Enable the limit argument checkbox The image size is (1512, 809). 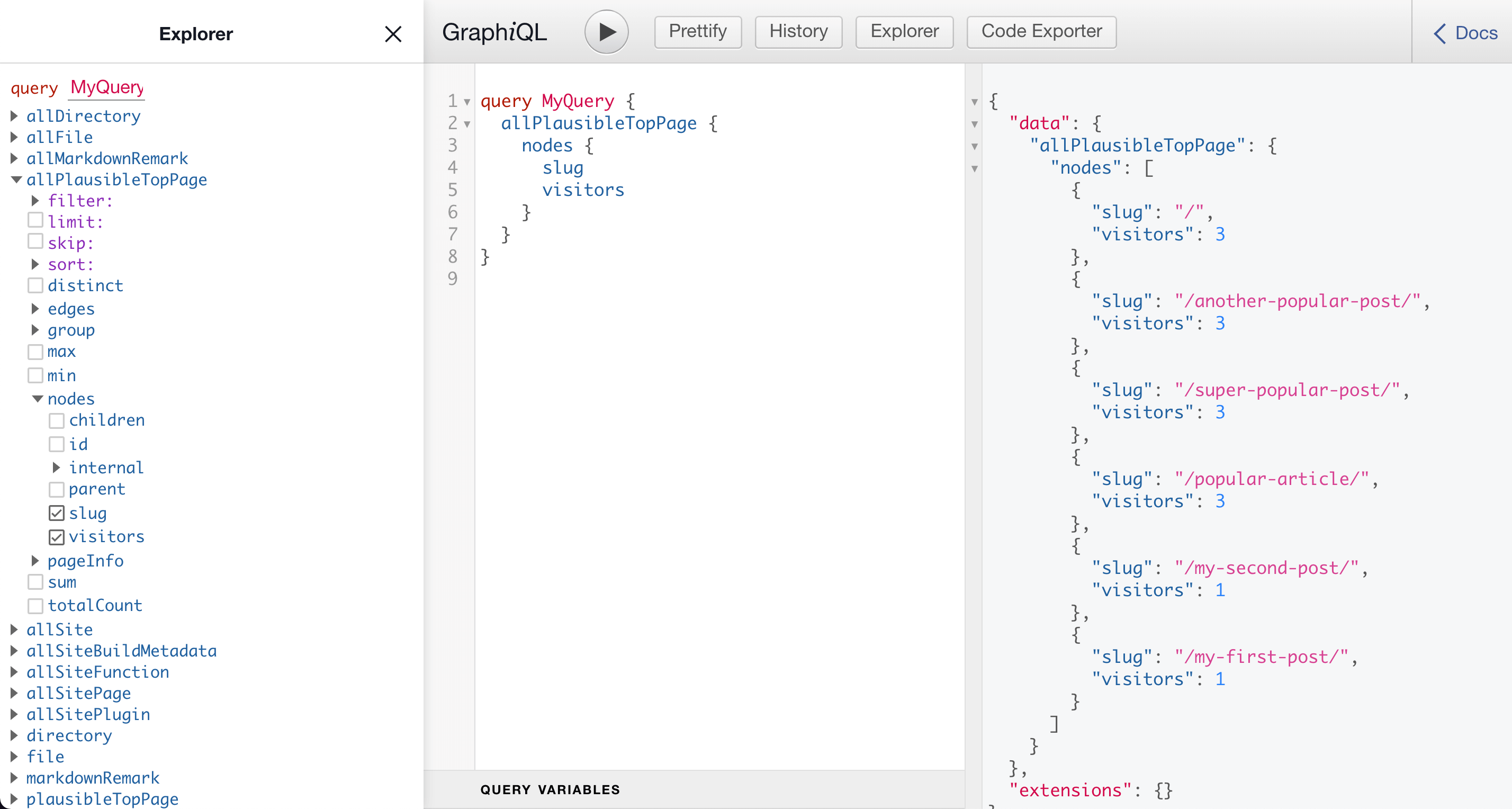click(x=35, y=221)
